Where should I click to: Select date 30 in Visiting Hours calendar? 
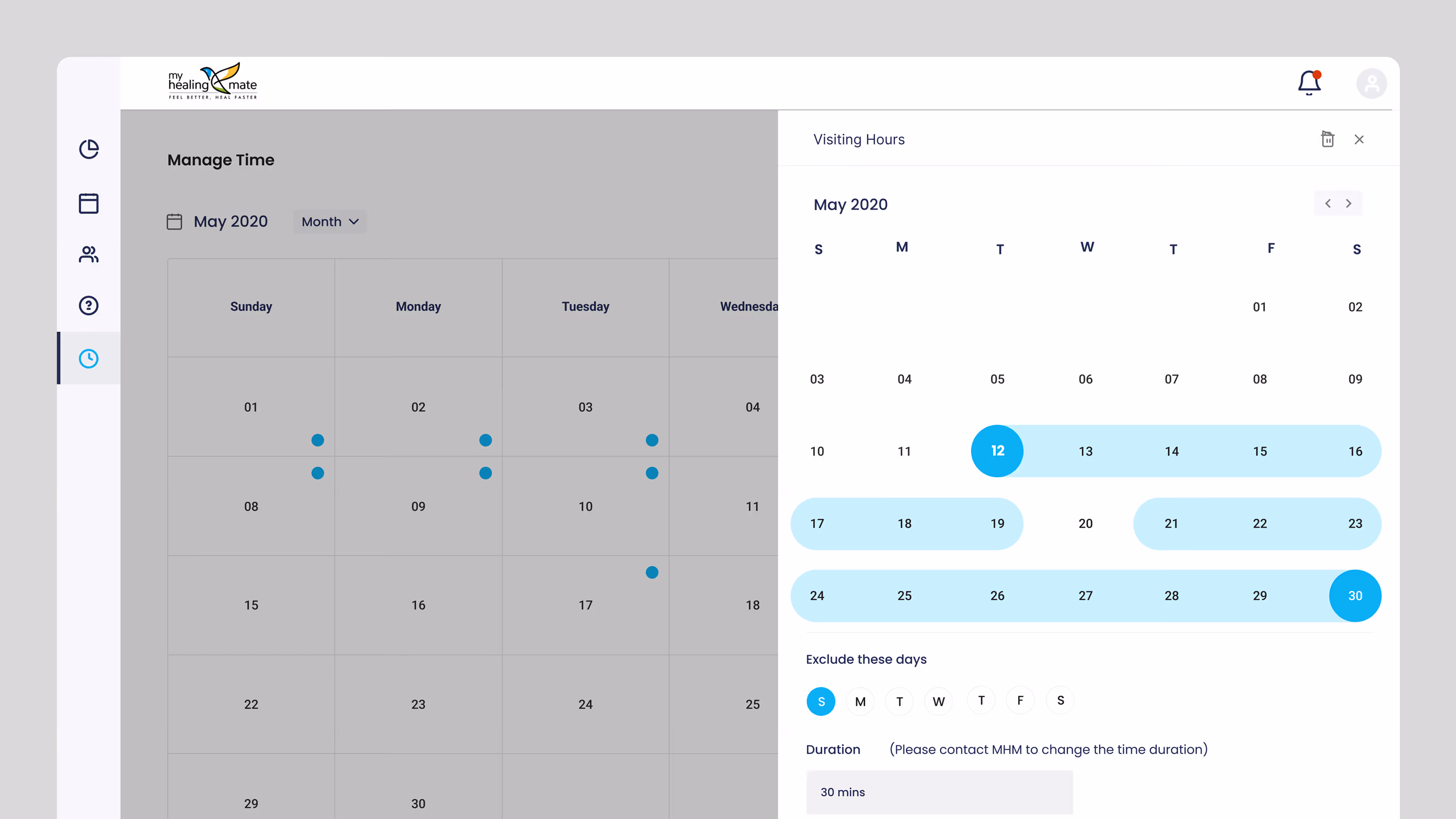[1355, 596]
